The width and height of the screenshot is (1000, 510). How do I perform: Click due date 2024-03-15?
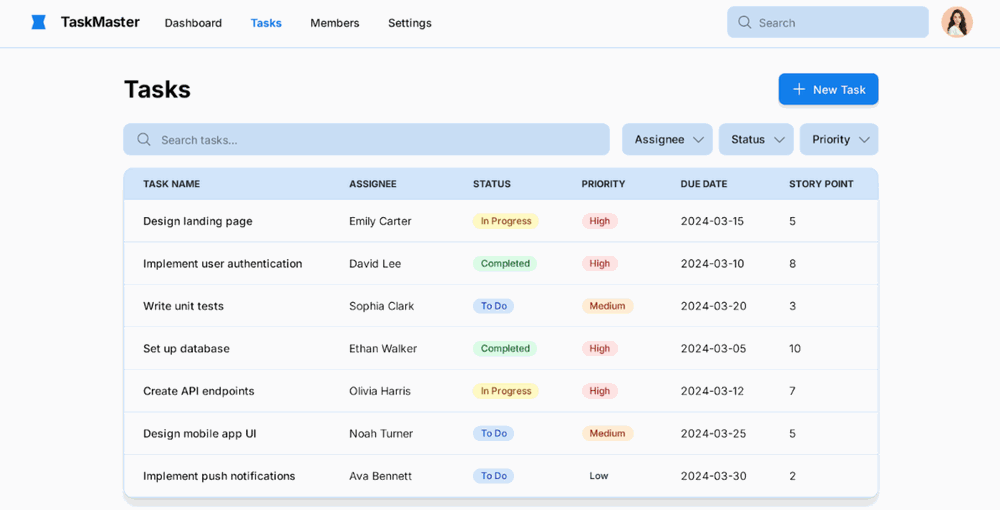[x=712, y=221]
